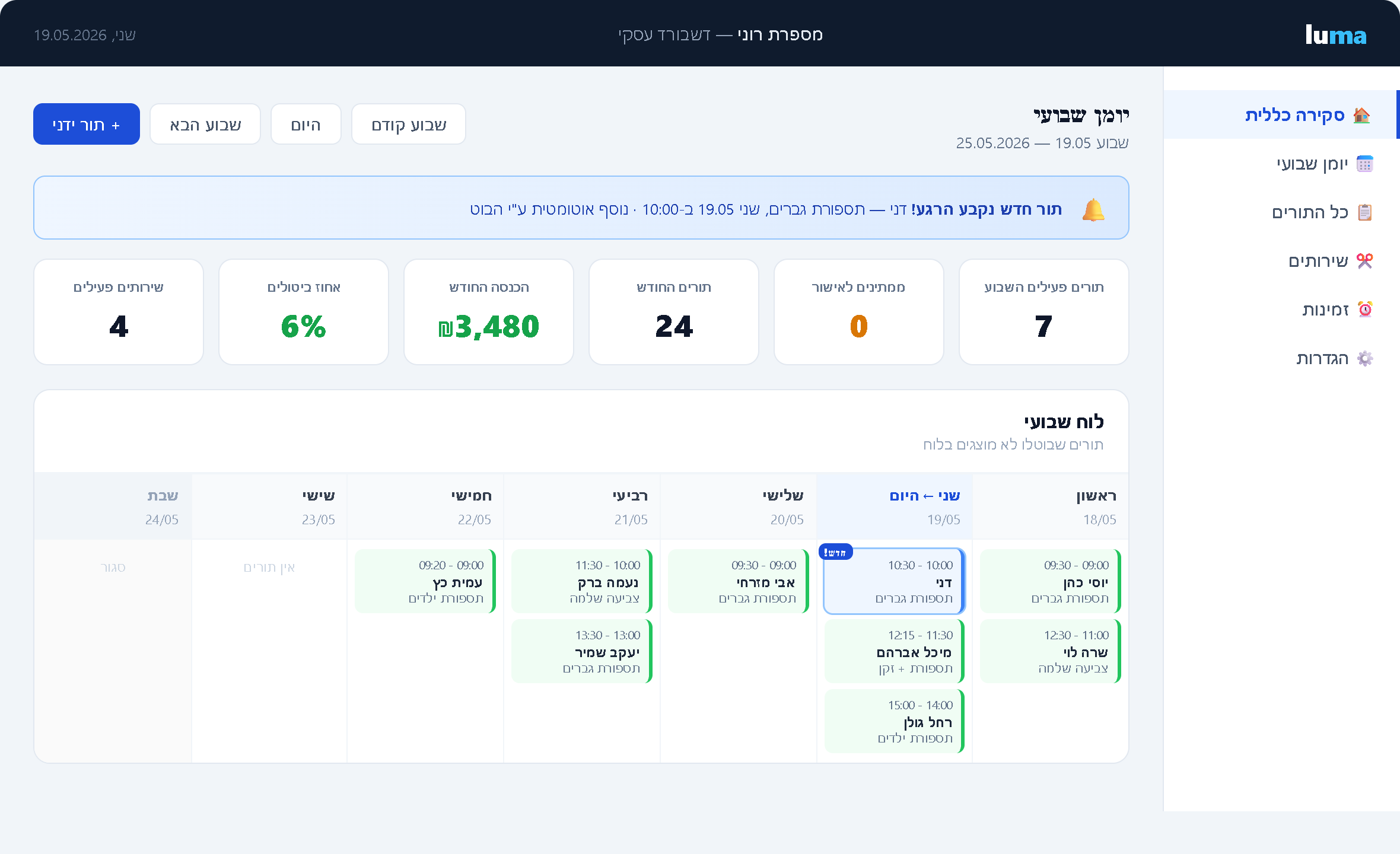Click the clipboard icon beside כל התורים
This screenshot has width=1400, height=854.
(x=1365, y=212)
